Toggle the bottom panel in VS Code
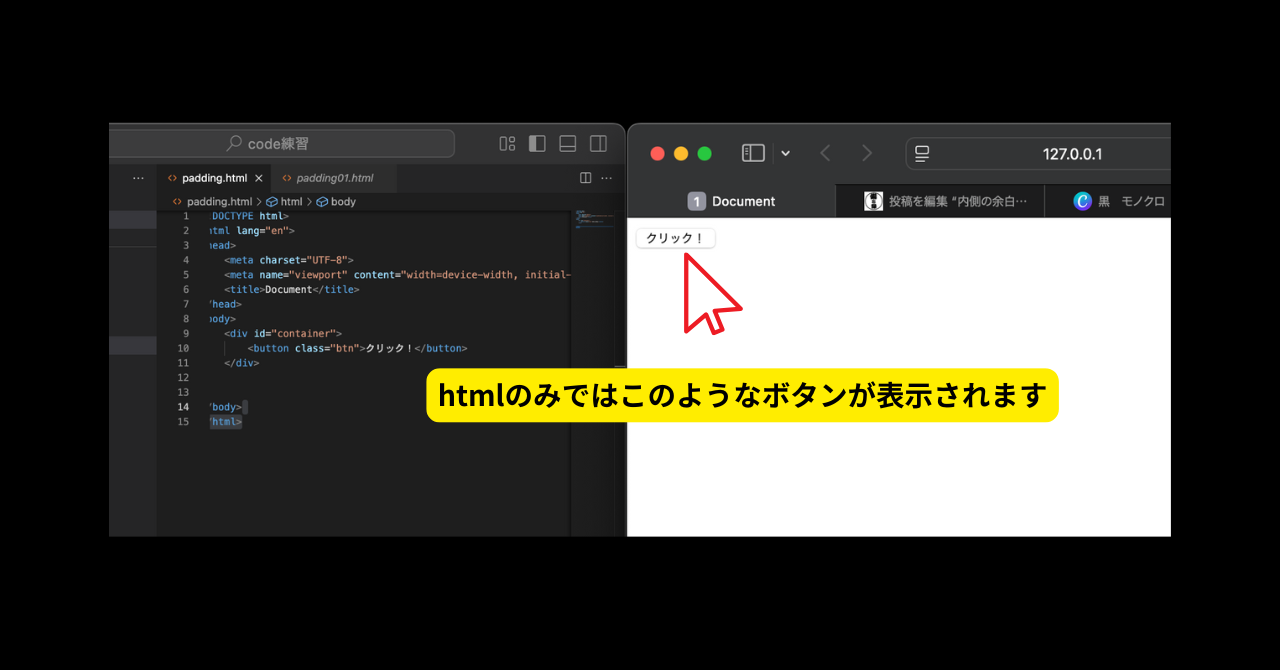Viewport: 1280px width, 670px height. 567,143
